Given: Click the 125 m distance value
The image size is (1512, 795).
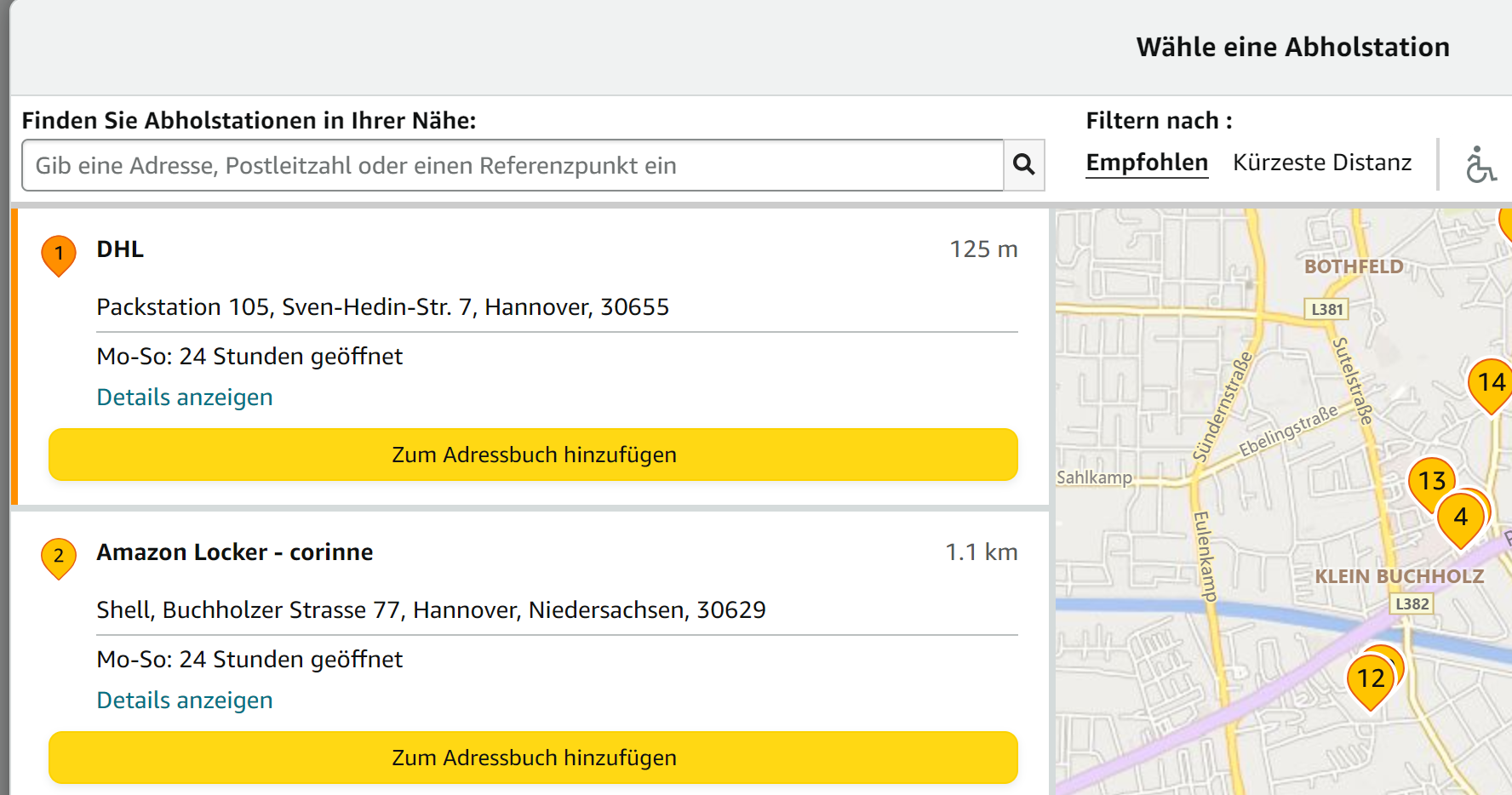Looking at the screenshot, I should 983,249.
